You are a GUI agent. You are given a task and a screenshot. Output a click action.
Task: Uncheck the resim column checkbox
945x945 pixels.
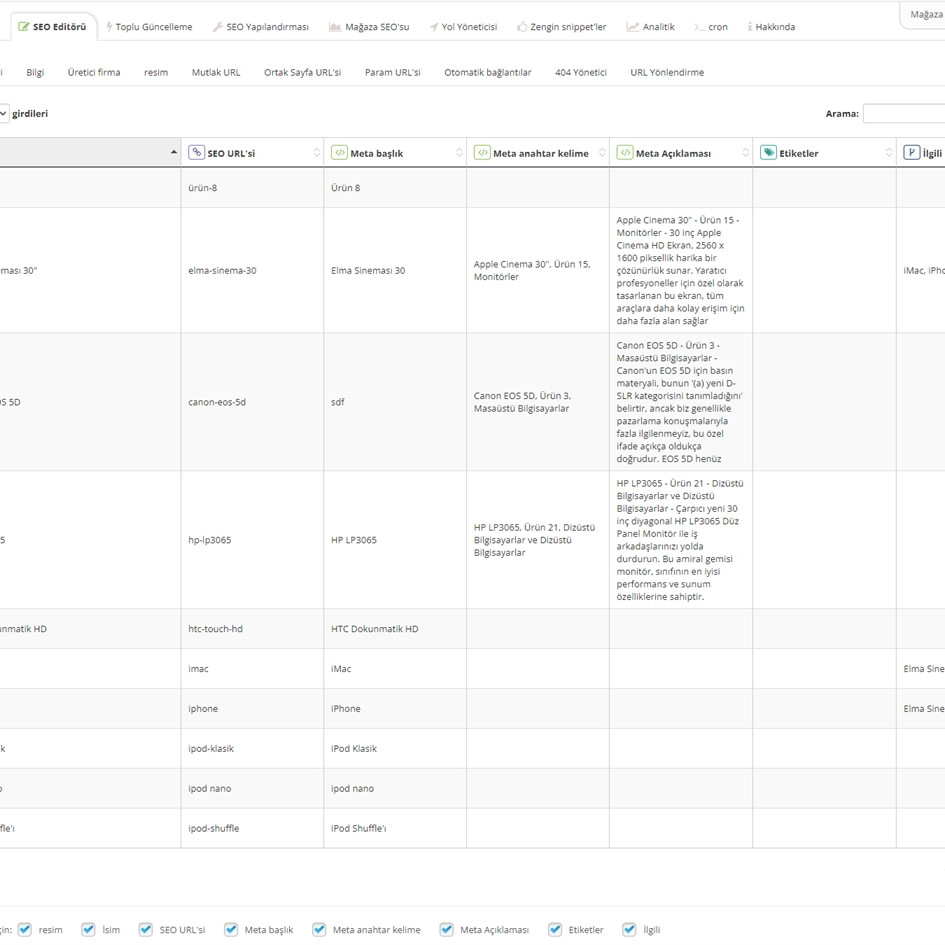[25, 929]
